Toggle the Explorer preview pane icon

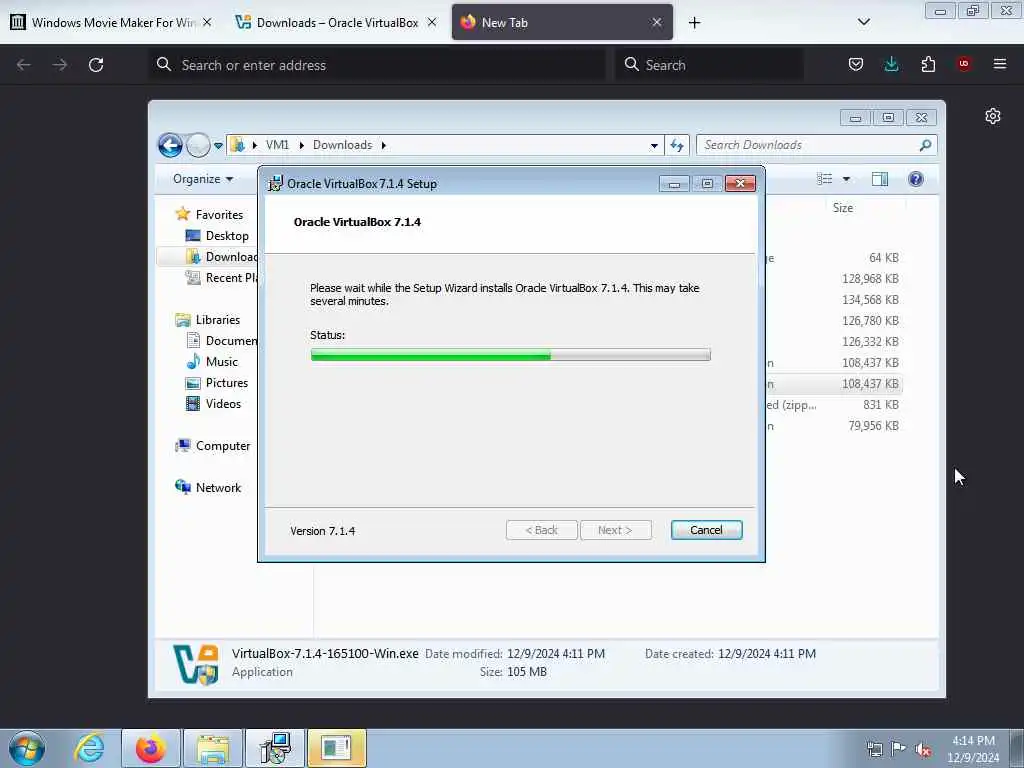pos(880,179)
